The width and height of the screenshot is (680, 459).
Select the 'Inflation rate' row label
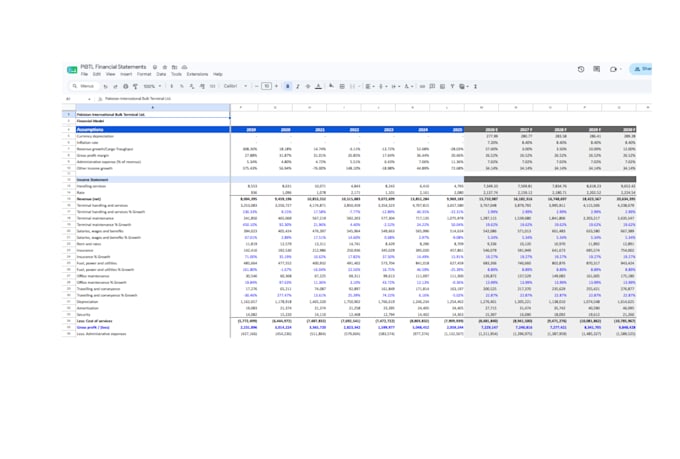(88, 142)
